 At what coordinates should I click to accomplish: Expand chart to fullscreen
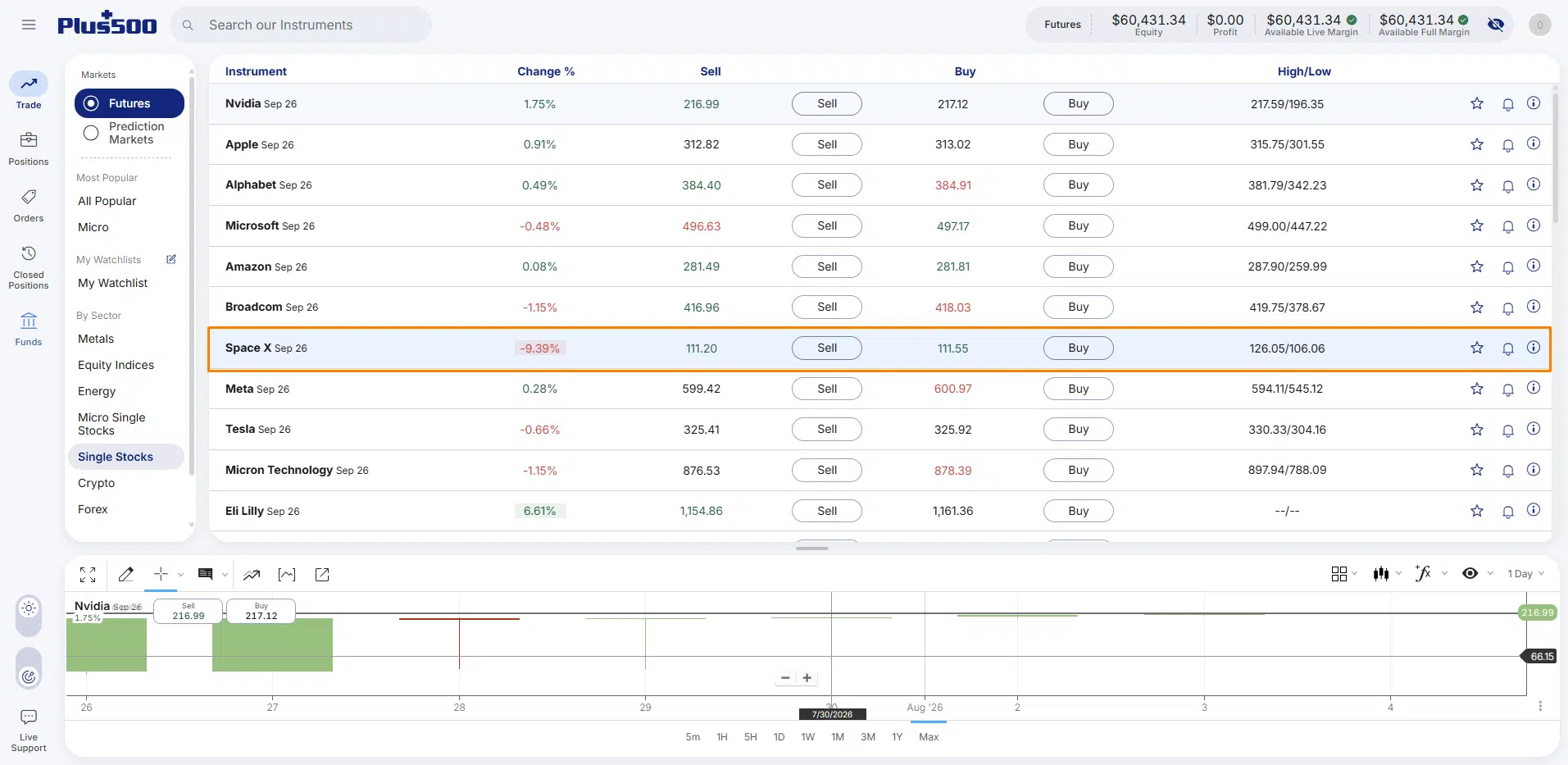(88, 575)
